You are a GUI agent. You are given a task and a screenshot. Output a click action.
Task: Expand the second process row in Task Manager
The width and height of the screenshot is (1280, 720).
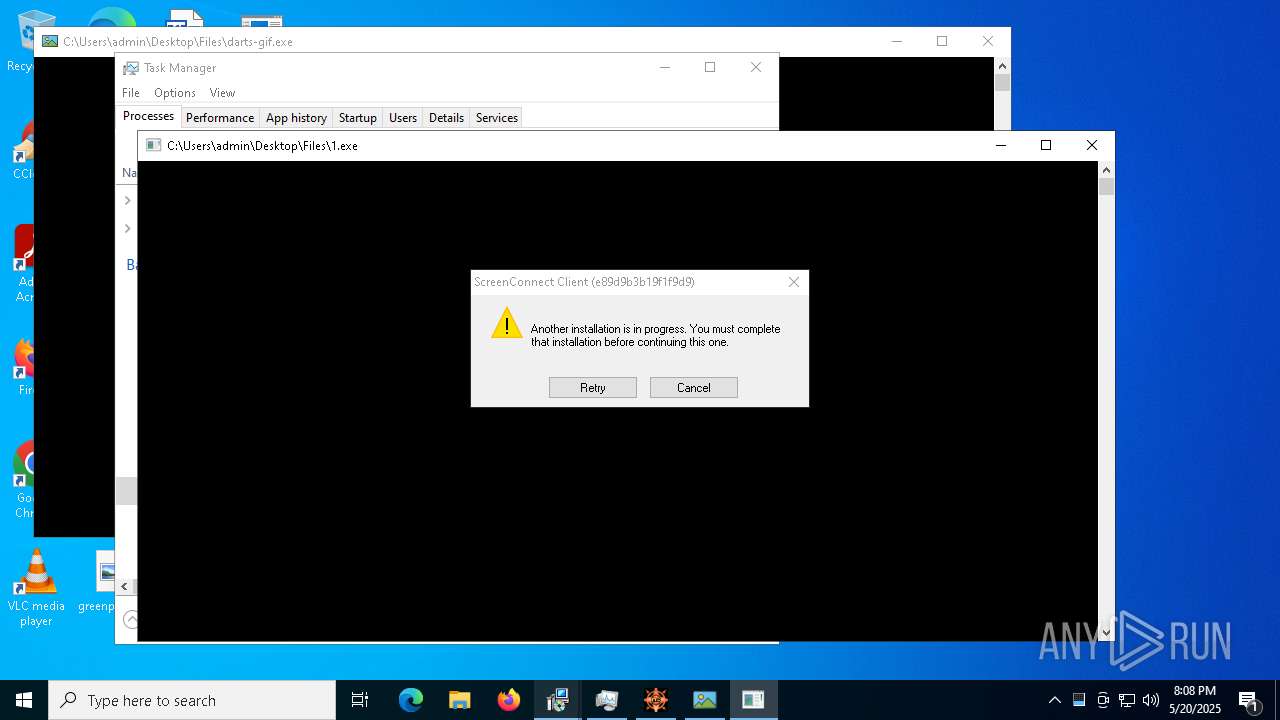127,229
